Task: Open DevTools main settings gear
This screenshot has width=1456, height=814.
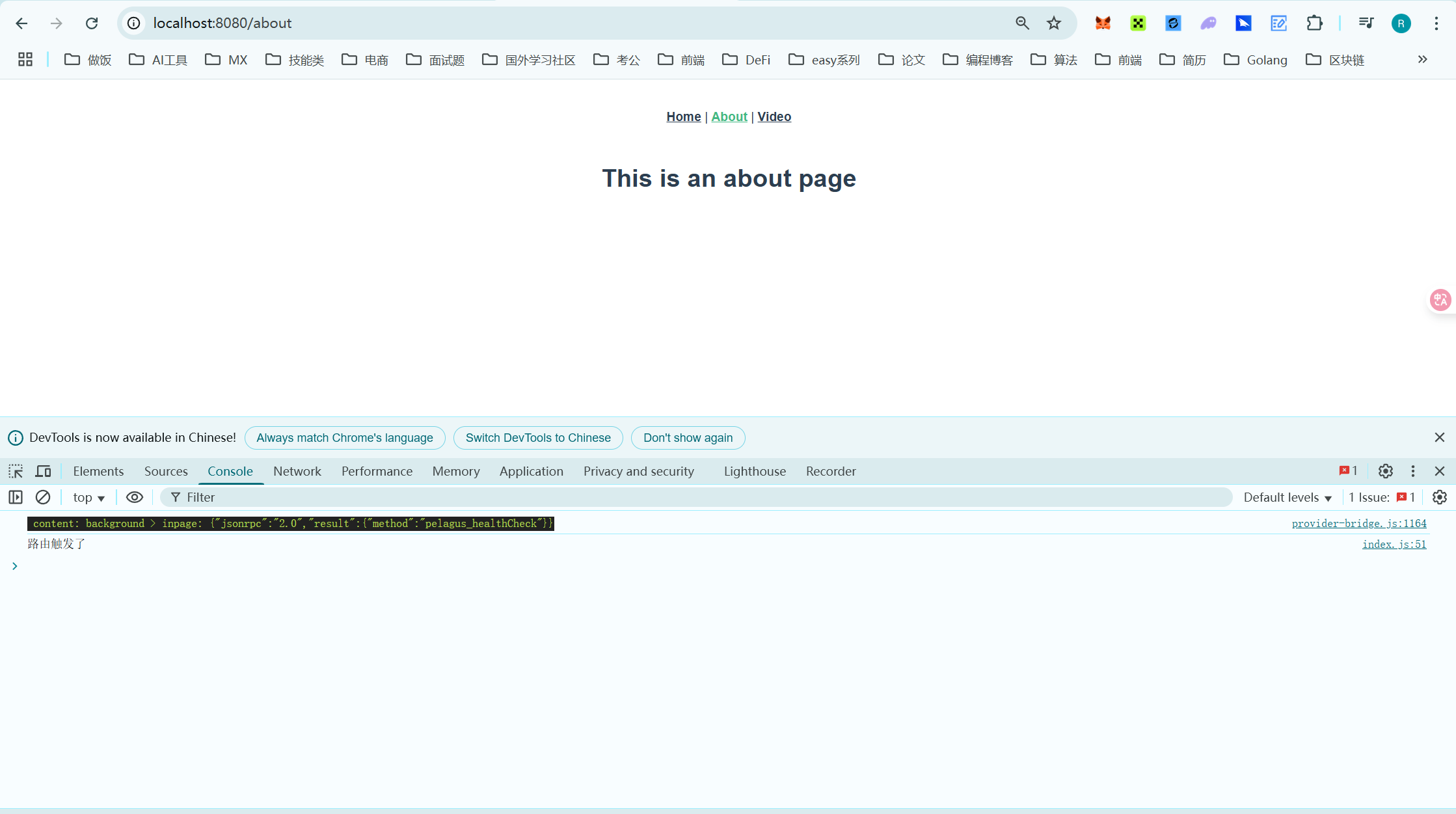Action: (1385, 471)
